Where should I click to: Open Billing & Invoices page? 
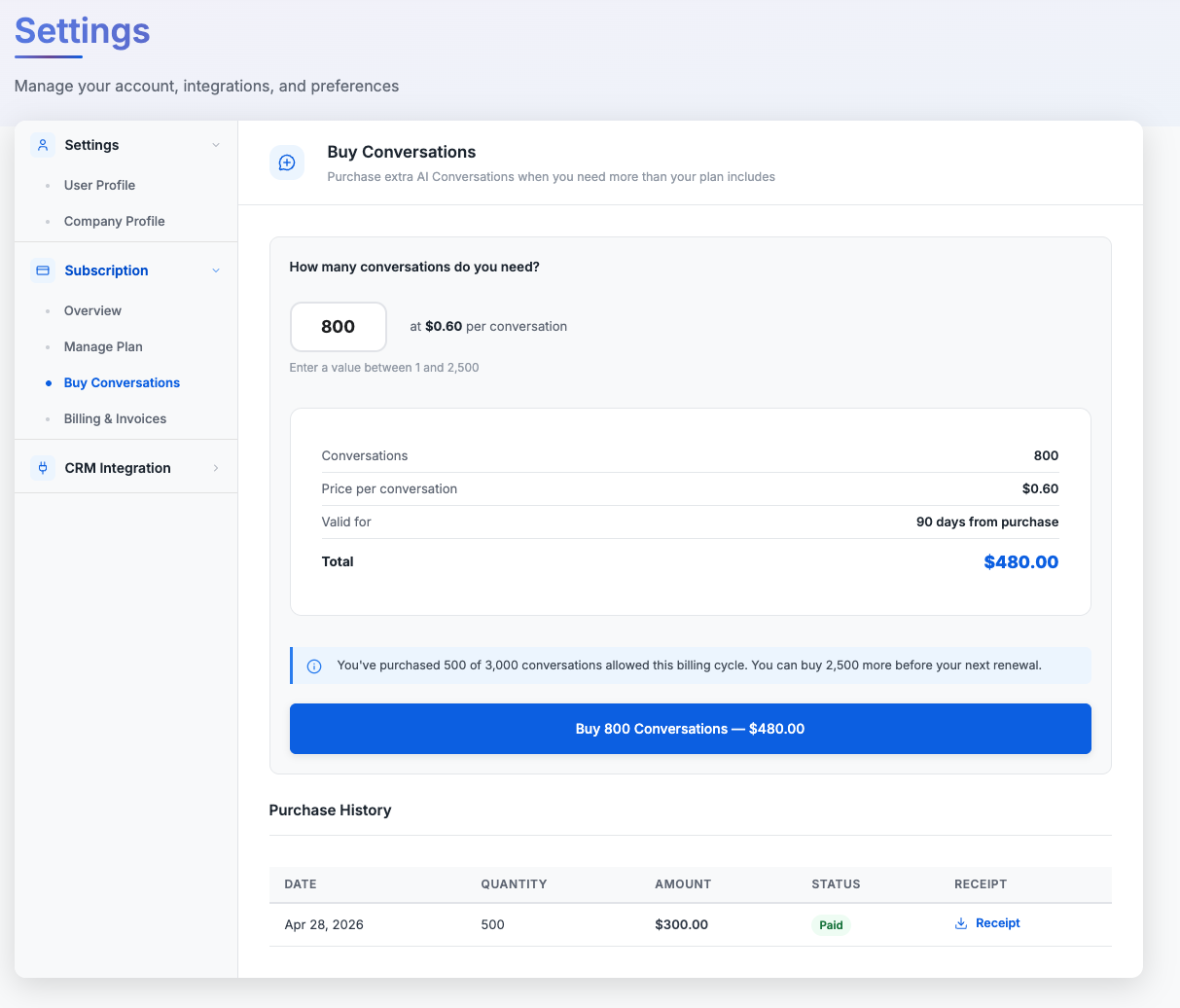tap(115, 418)
